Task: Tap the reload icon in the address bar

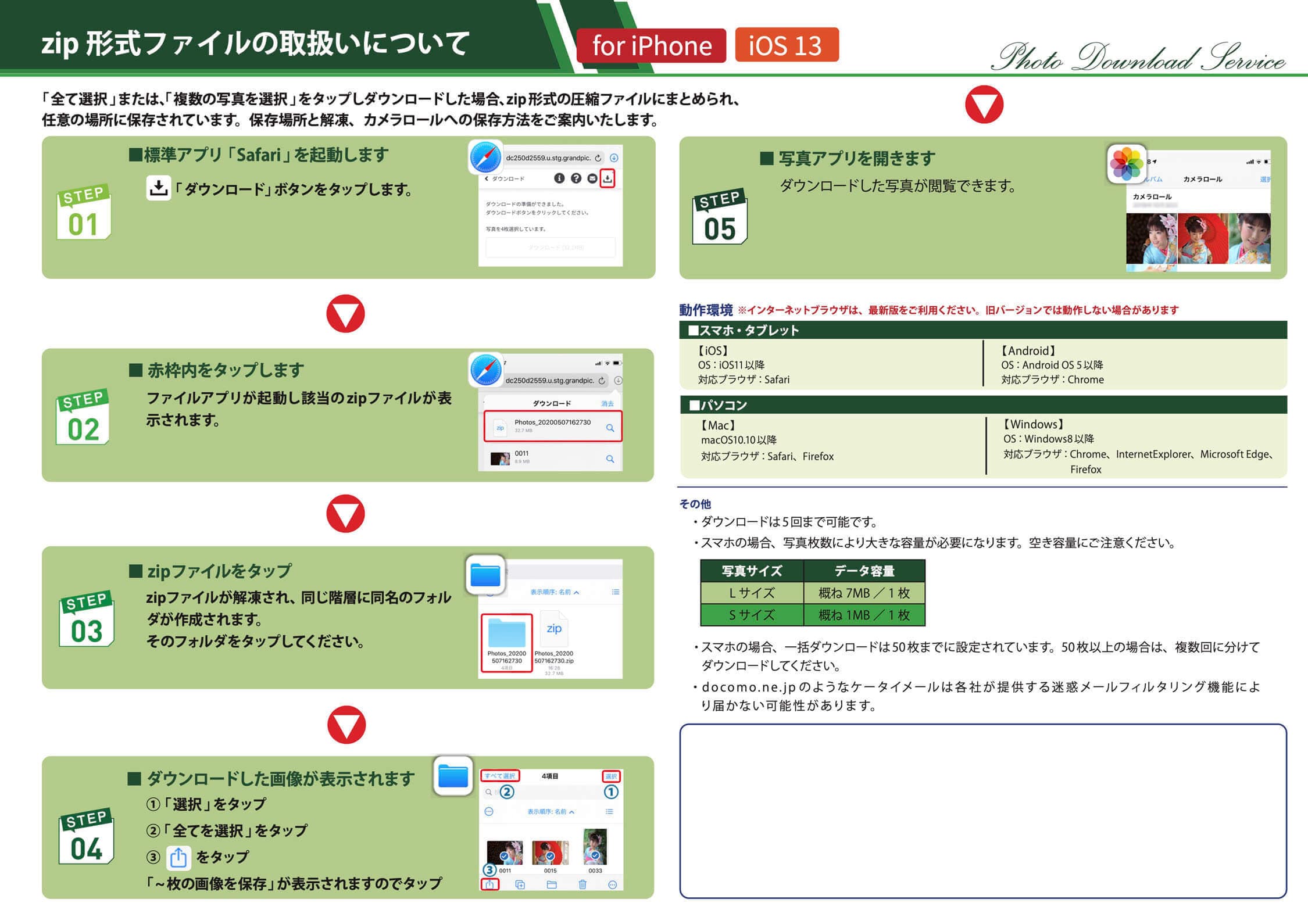Action: click(598, 158)
